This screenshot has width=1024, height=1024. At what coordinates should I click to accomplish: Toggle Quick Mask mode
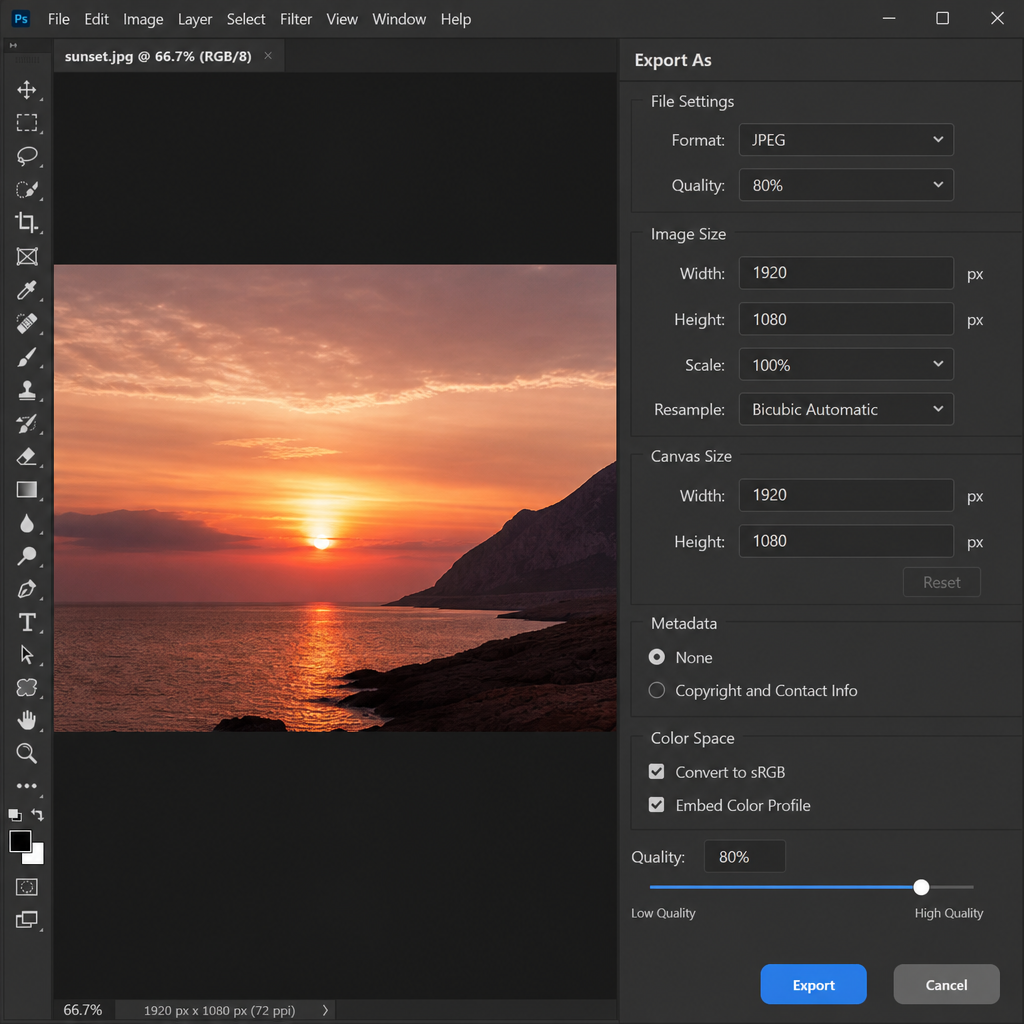click(26, 887)
